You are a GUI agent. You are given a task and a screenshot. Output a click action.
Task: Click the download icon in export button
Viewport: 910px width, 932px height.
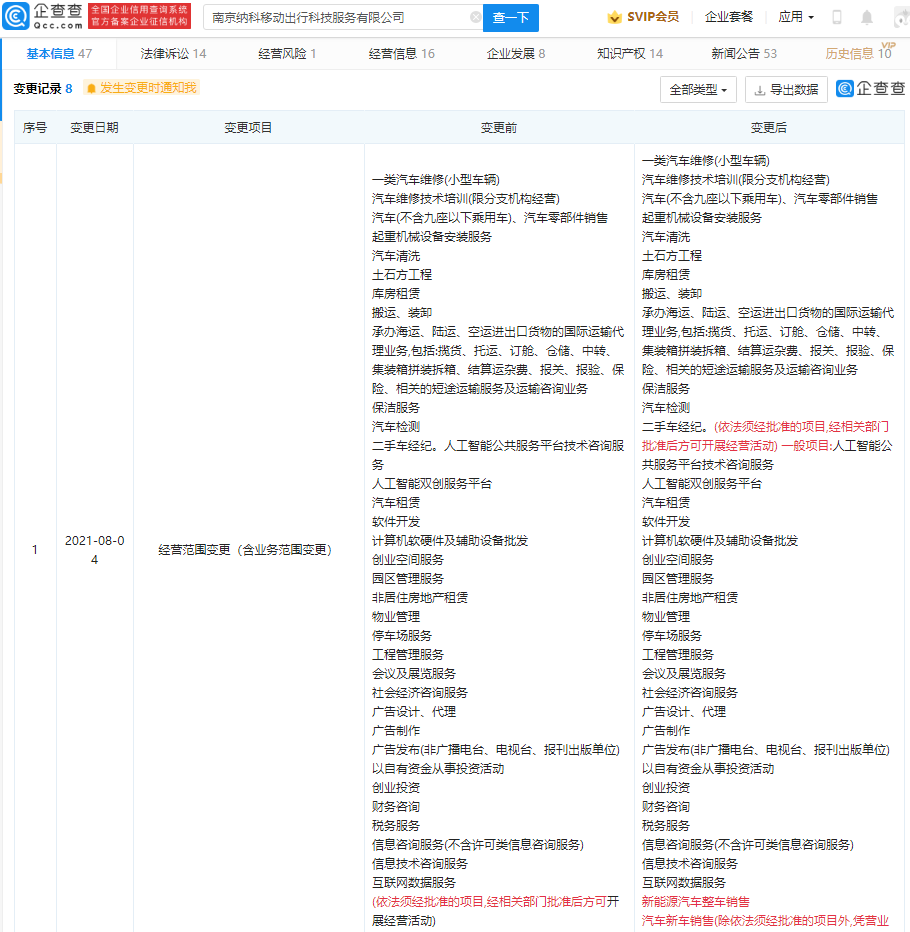pos(760,90)
